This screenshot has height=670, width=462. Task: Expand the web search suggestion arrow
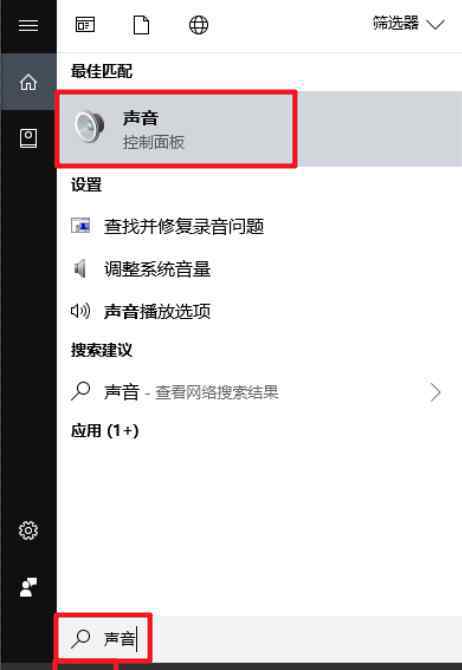(x=435, y=392)
